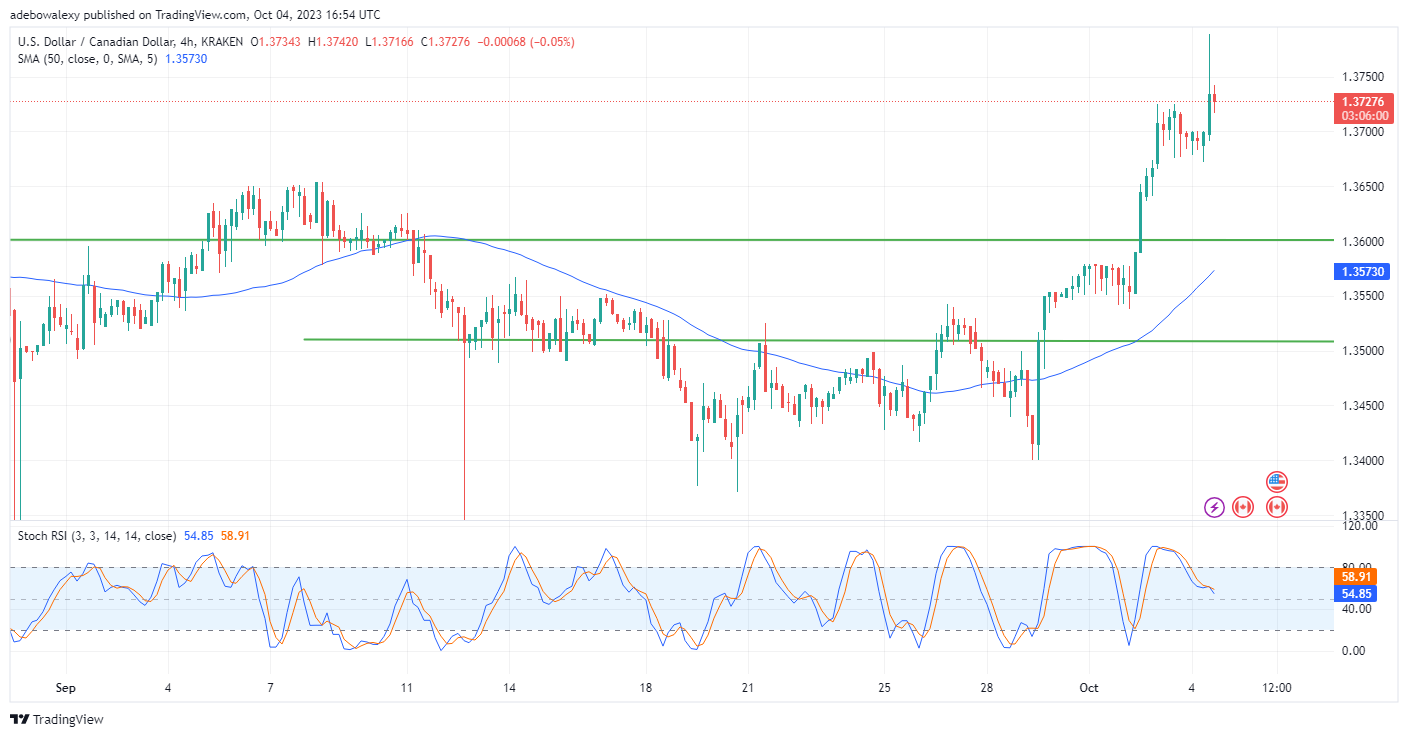Click the 1.34500 price axis label

point(1362,406)
